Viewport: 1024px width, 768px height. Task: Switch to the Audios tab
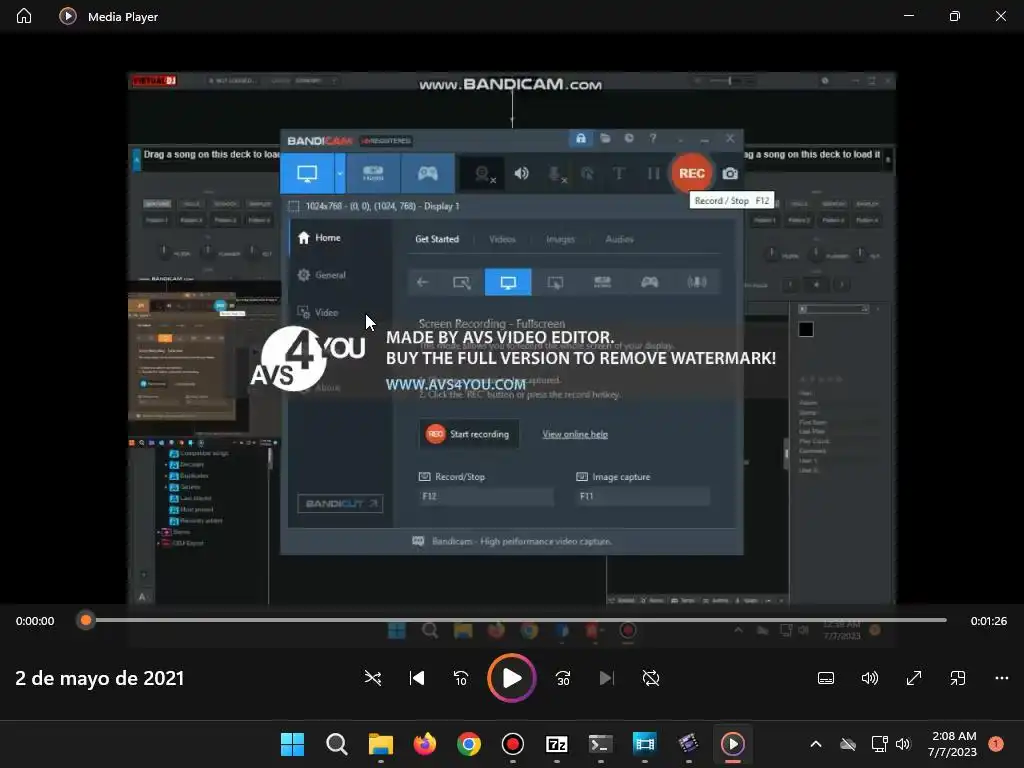[619, 239]
